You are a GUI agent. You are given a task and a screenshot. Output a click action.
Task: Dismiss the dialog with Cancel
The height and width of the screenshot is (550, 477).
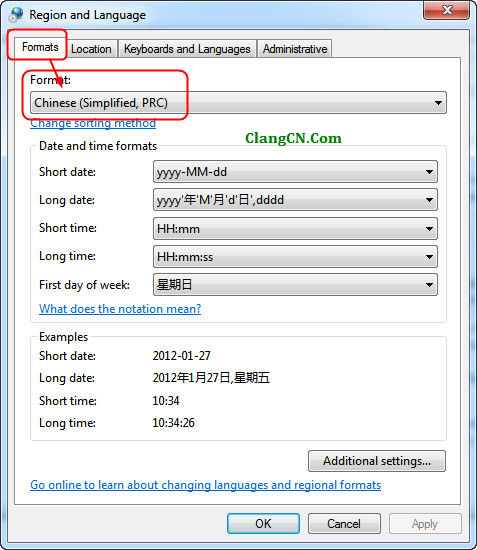[x=344, y=524]
